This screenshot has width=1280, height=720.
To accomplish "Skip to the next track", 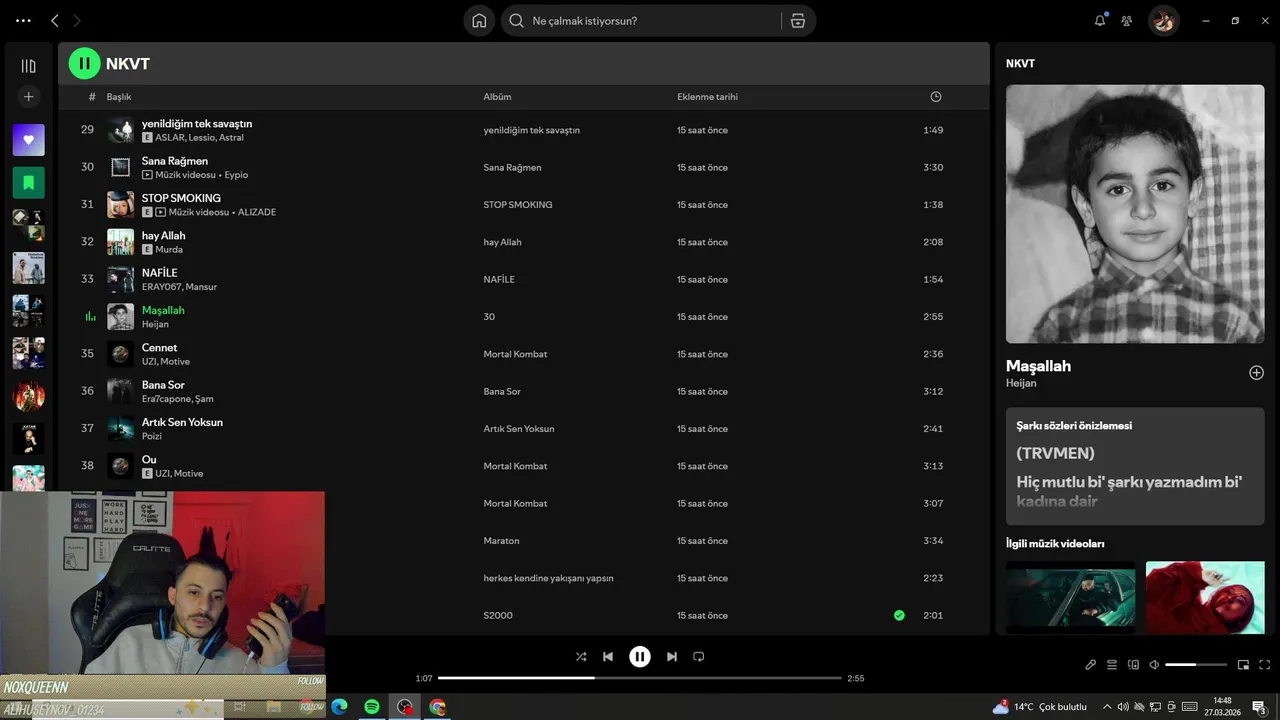I will tap(672, 657).
